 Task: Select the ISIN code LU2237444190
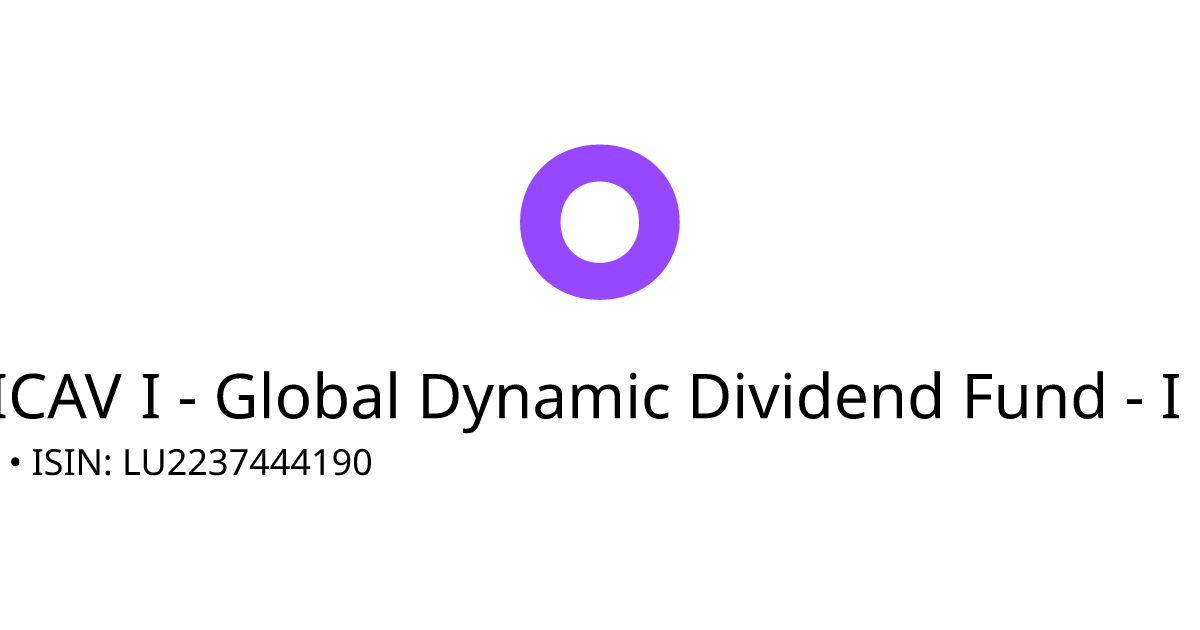coord(247,463)
